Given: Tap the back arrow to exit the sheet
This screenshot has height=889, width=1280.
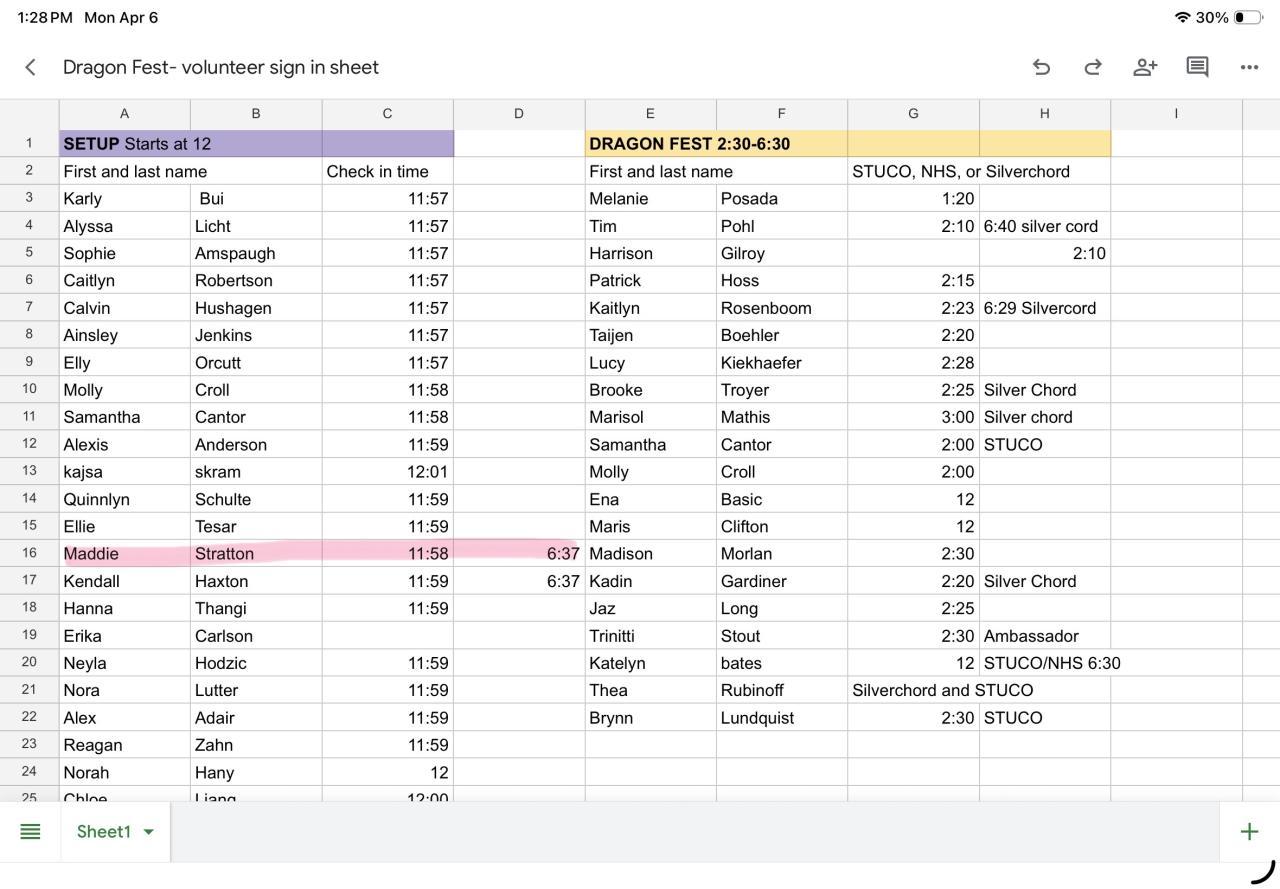Looking at the screenshot, I should (30, 67).
